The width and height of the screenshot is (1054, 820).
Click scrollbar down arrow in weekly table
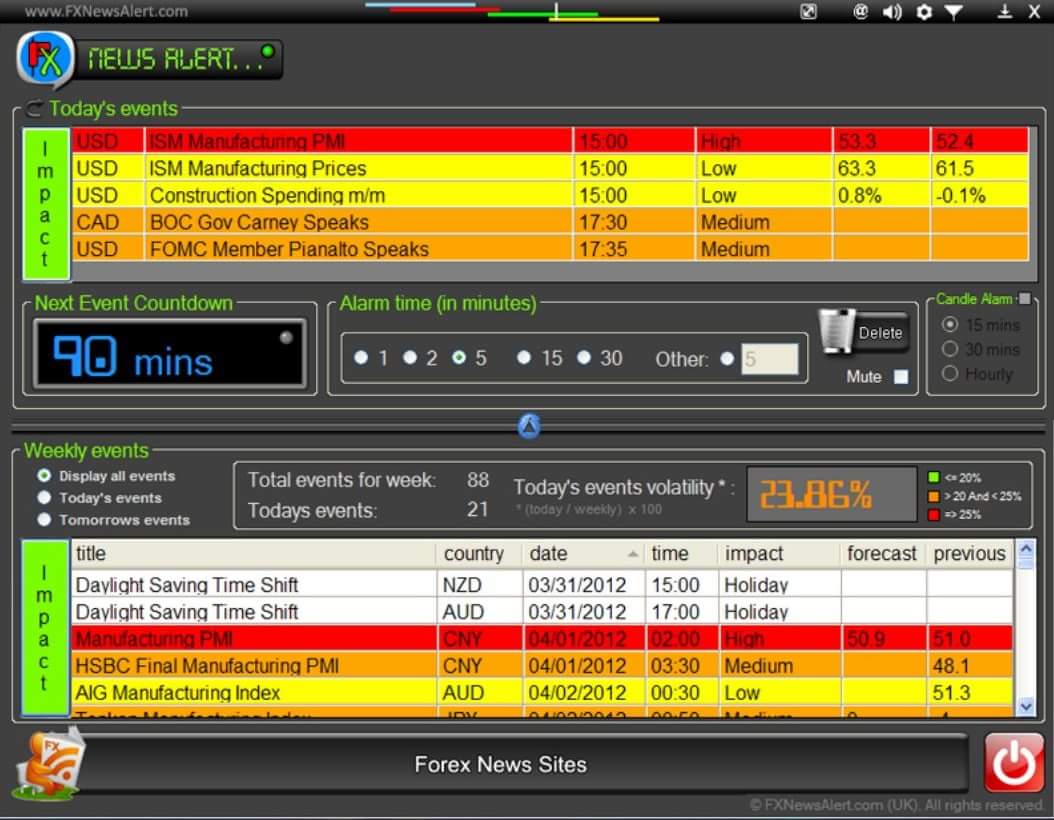[x=1026, y=706]
